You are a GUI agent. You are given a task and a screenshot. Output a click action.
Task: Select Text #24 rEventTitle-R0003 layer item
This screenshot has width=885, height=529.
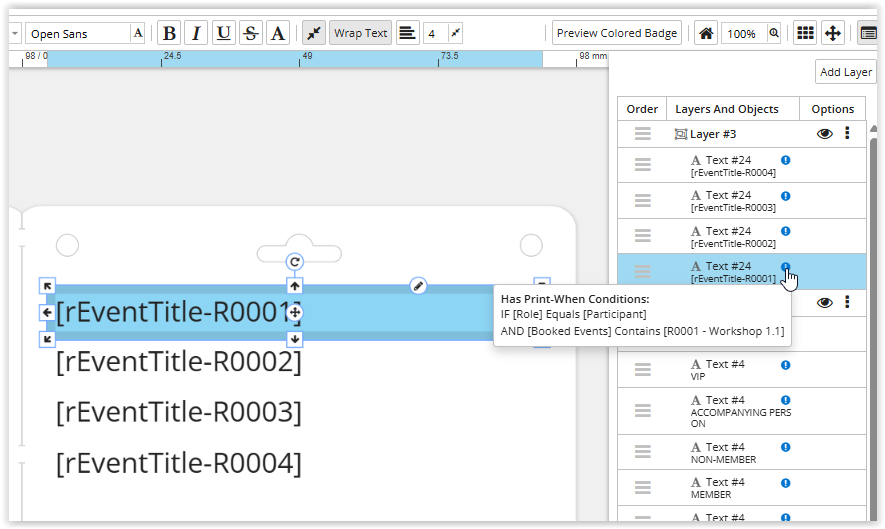click(x=733, y=201)
